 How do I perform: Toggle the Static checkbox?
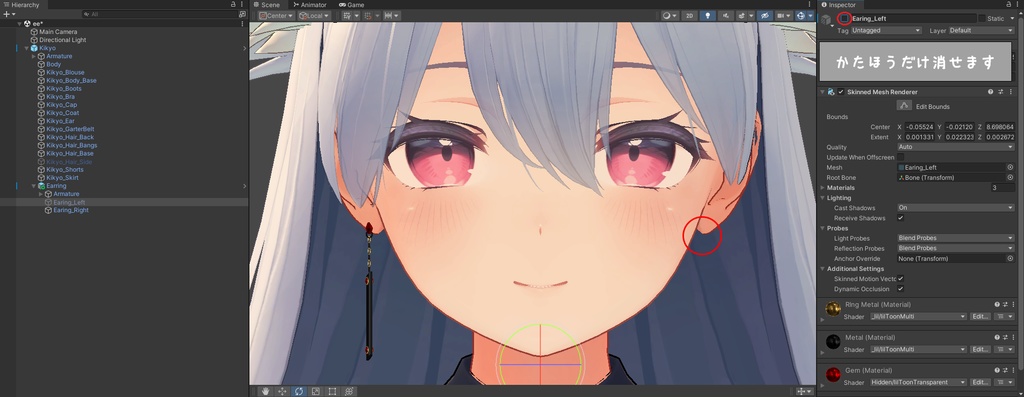pos(982,19)
